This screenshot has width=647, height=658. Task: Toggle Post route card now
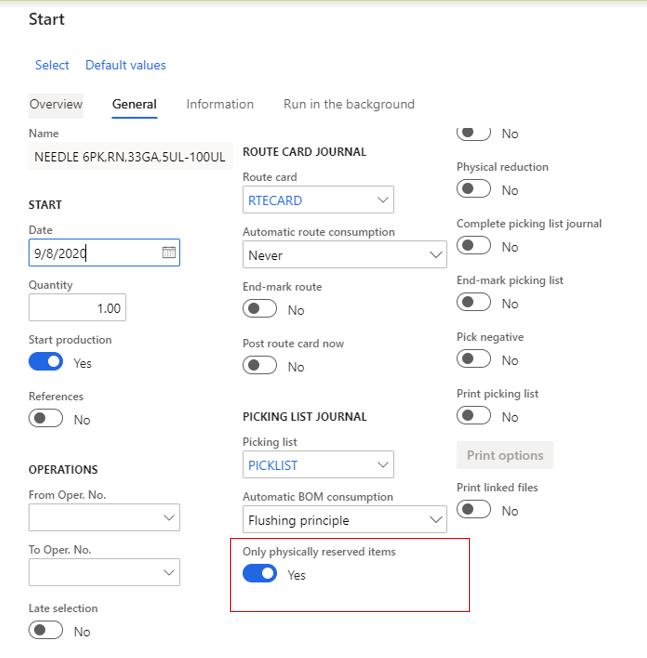coord(260,366)
